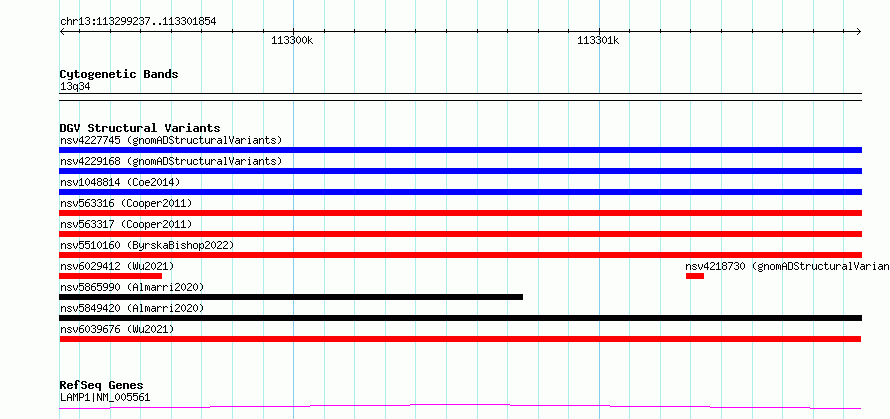Open the nsv563316 (Cooper2011) label

126,203
